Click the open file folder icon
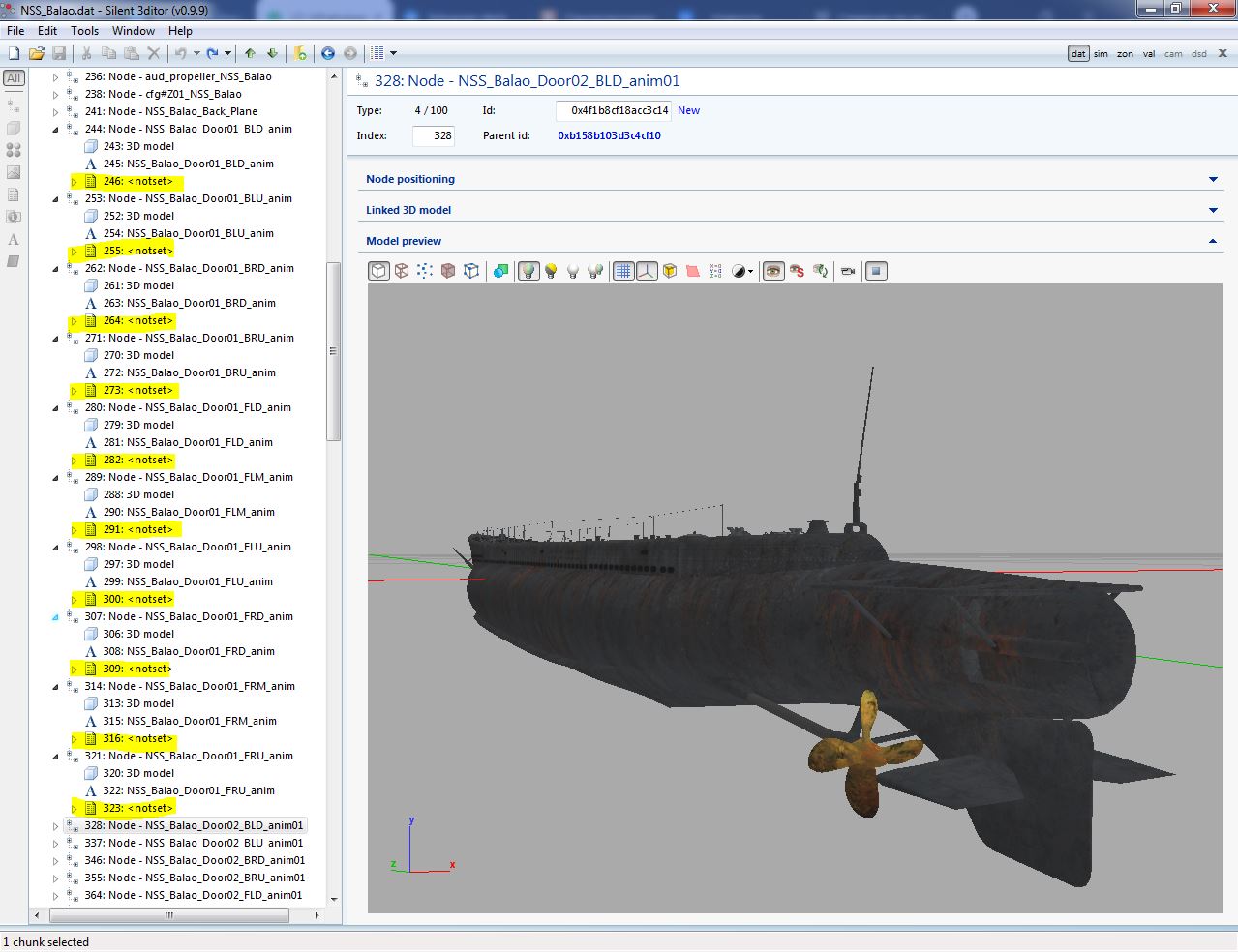Screen dimensions: 1238x952 [x=37, y=53]
